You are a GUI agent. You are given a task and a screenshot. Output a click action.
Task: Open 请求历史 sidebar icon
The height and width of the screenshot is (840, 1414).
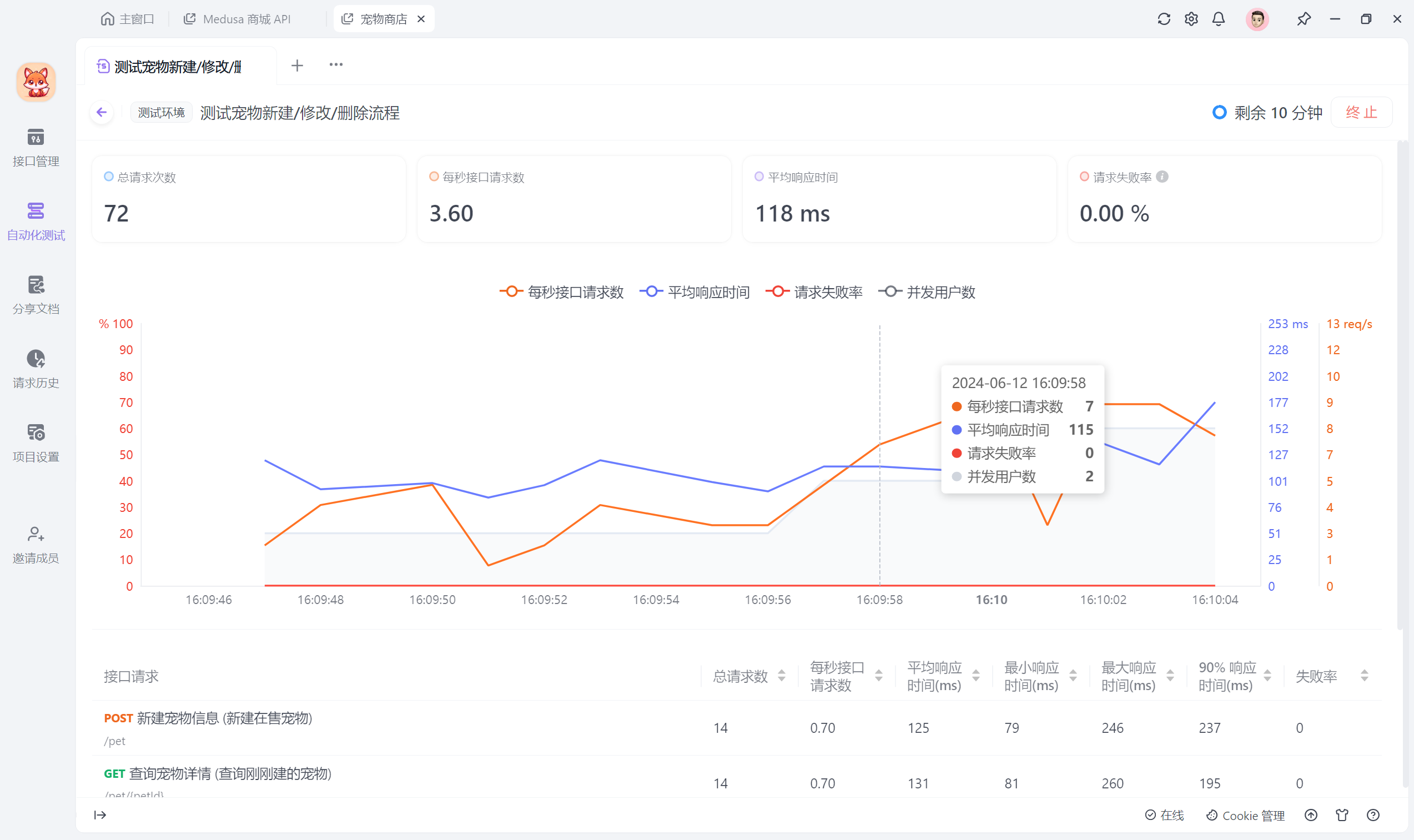[36, 359]
